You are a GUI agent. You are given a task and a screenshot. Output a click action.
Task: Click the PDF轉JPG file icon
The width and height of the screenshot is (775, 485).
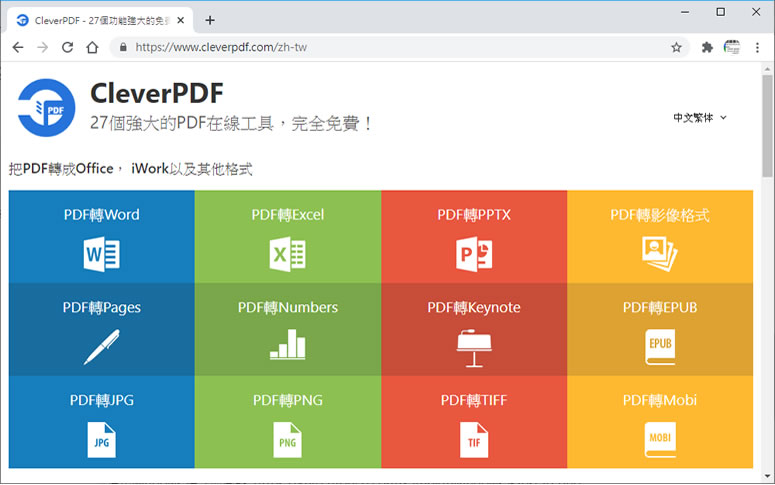101,439
